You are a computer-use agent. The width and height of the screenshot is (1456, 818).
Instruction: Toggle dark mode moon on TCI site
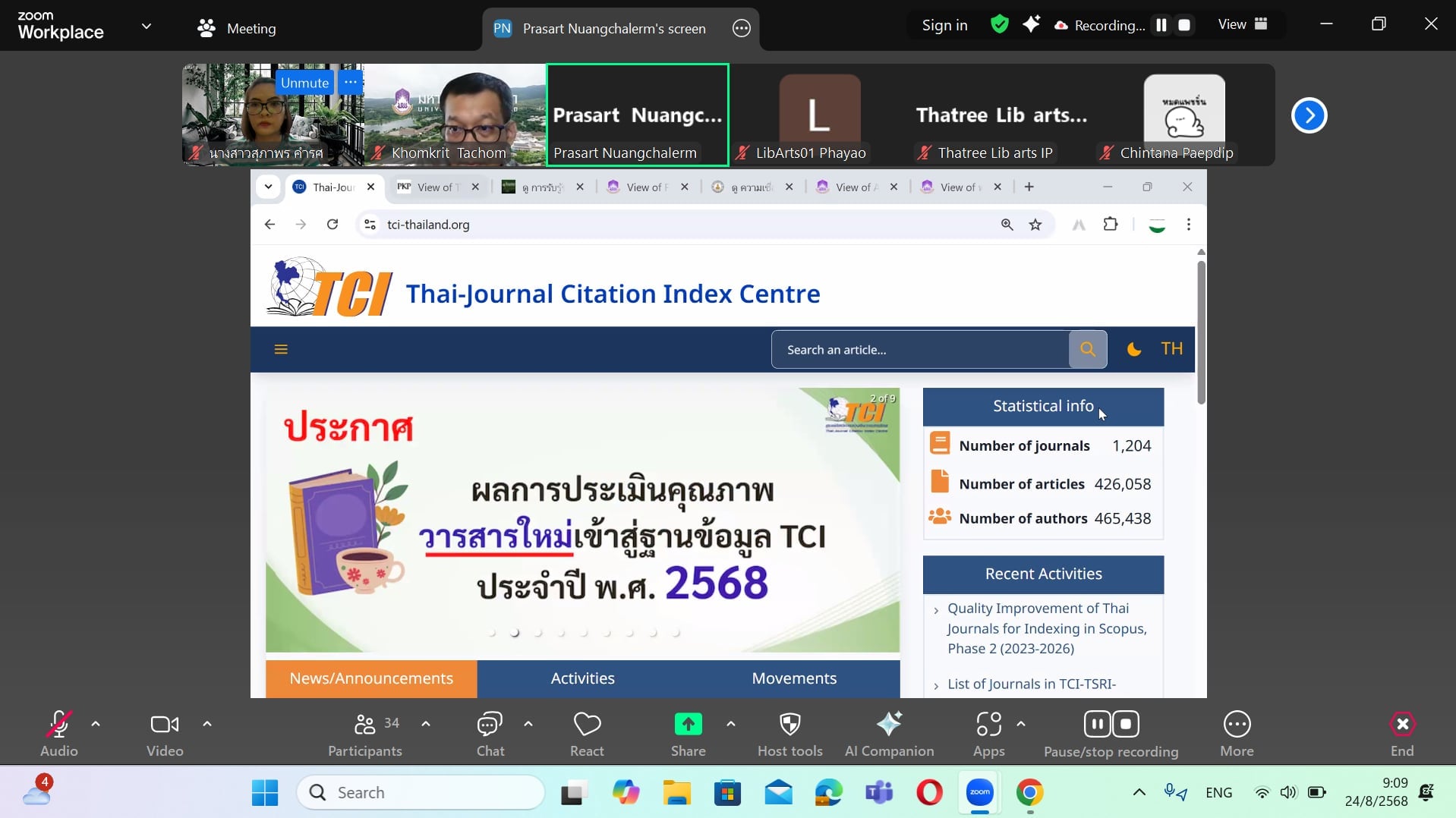[x=1134, y=350]
